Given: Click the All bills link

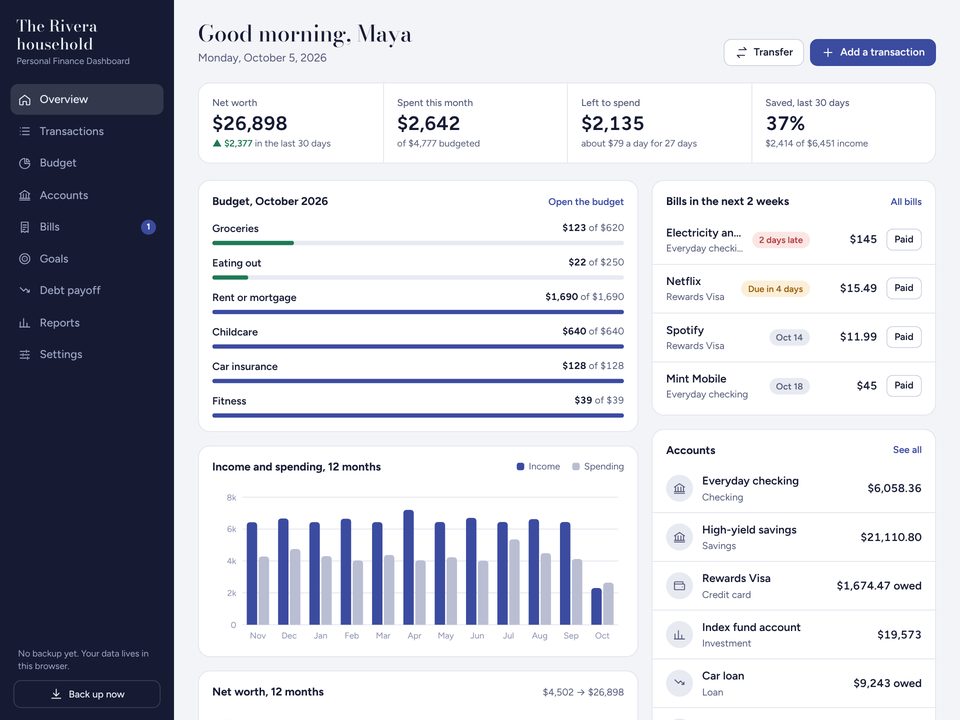Looking at the screenshot, I should point(906,202).
